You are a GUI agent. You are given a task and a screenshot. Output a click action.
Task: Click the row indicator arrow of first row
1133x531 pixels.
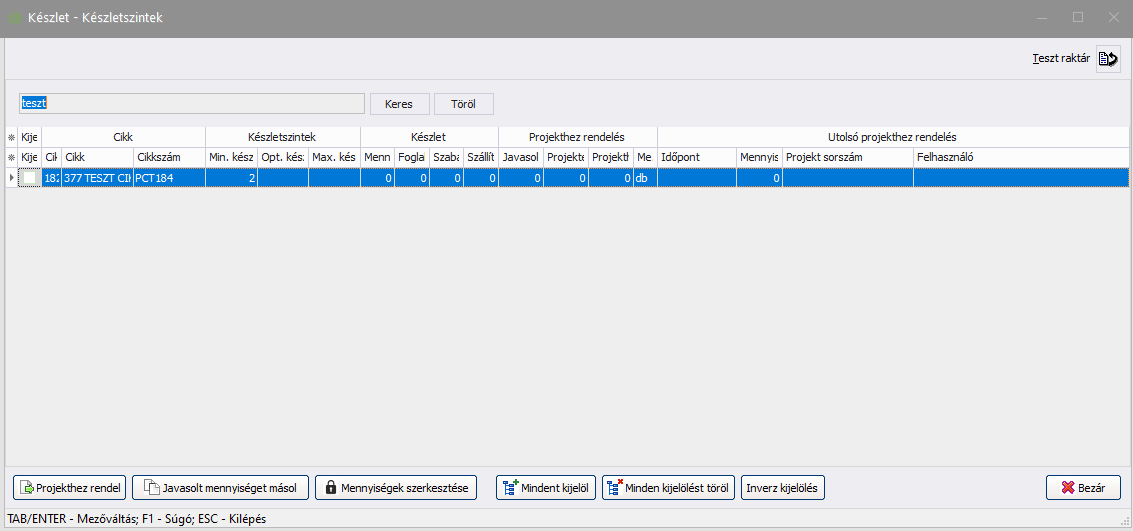tap(11, 177)
